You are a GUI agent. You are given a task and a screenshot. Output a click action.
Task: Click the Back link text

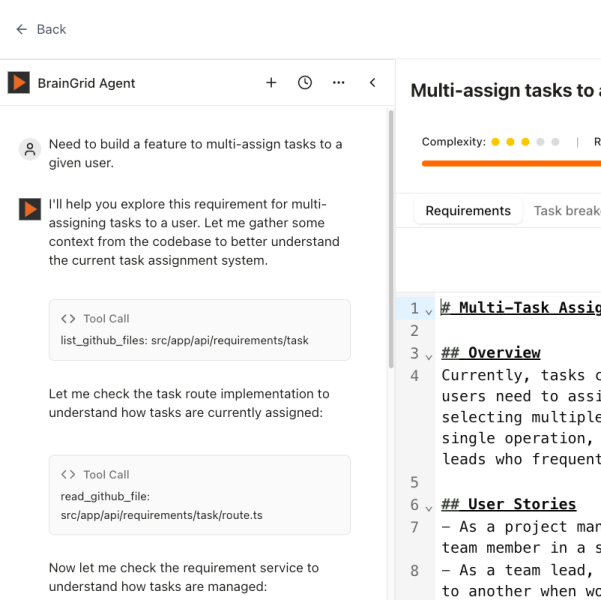tap(51, 29)
